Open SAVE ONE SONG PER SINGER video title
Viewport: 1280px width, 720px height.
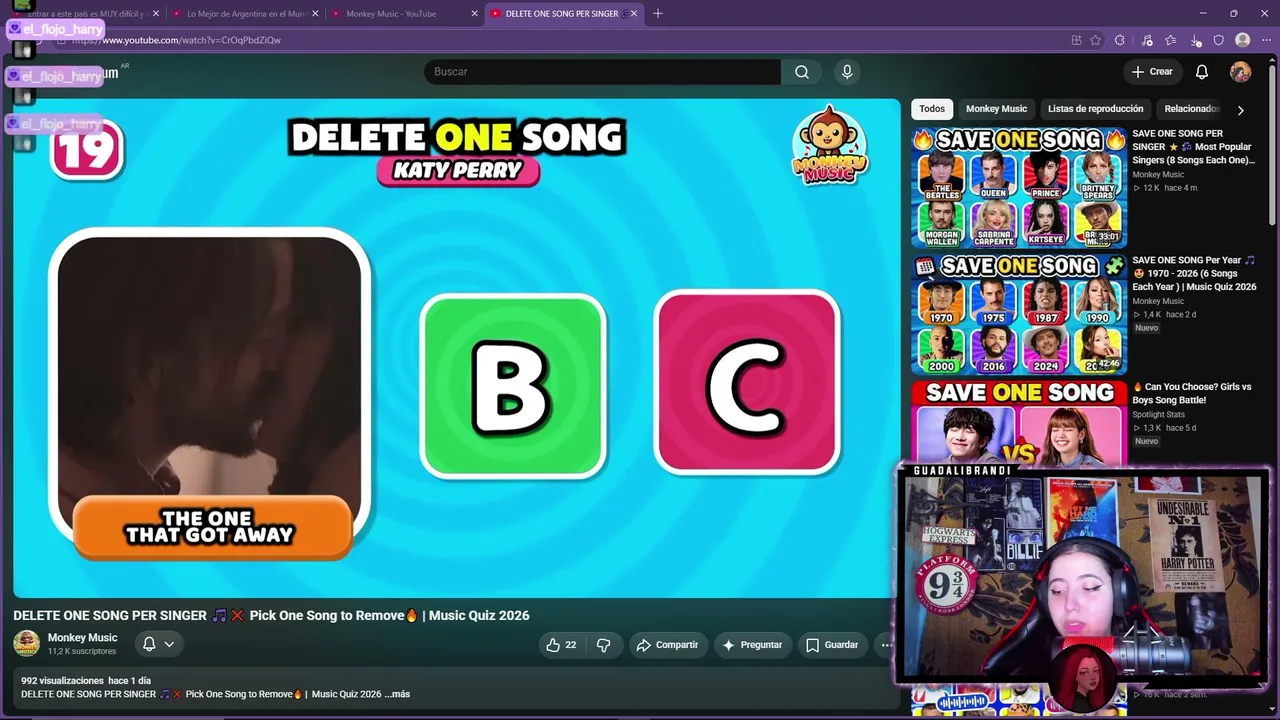point(1193,147)
